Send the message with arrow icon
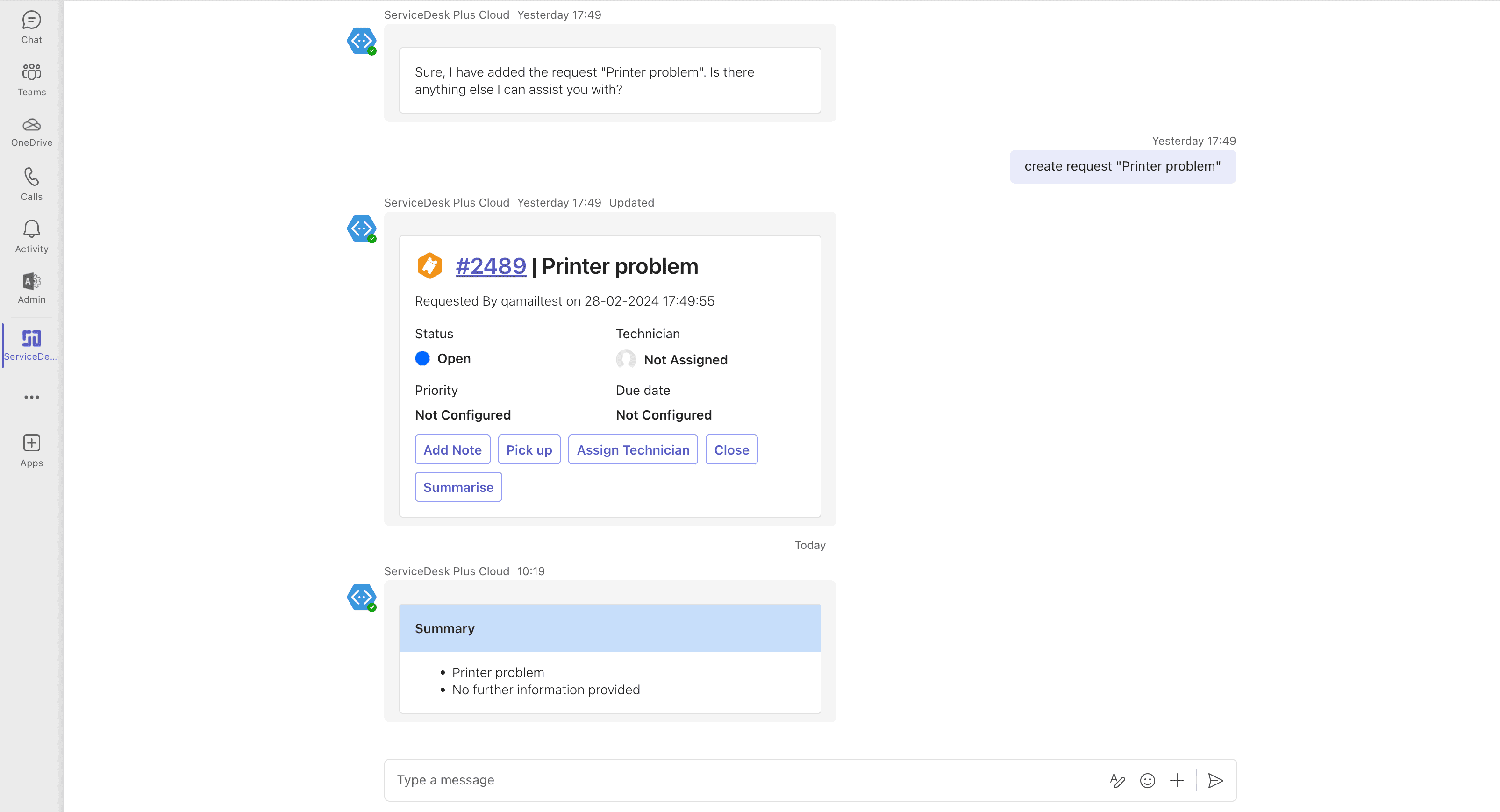 1215,781
